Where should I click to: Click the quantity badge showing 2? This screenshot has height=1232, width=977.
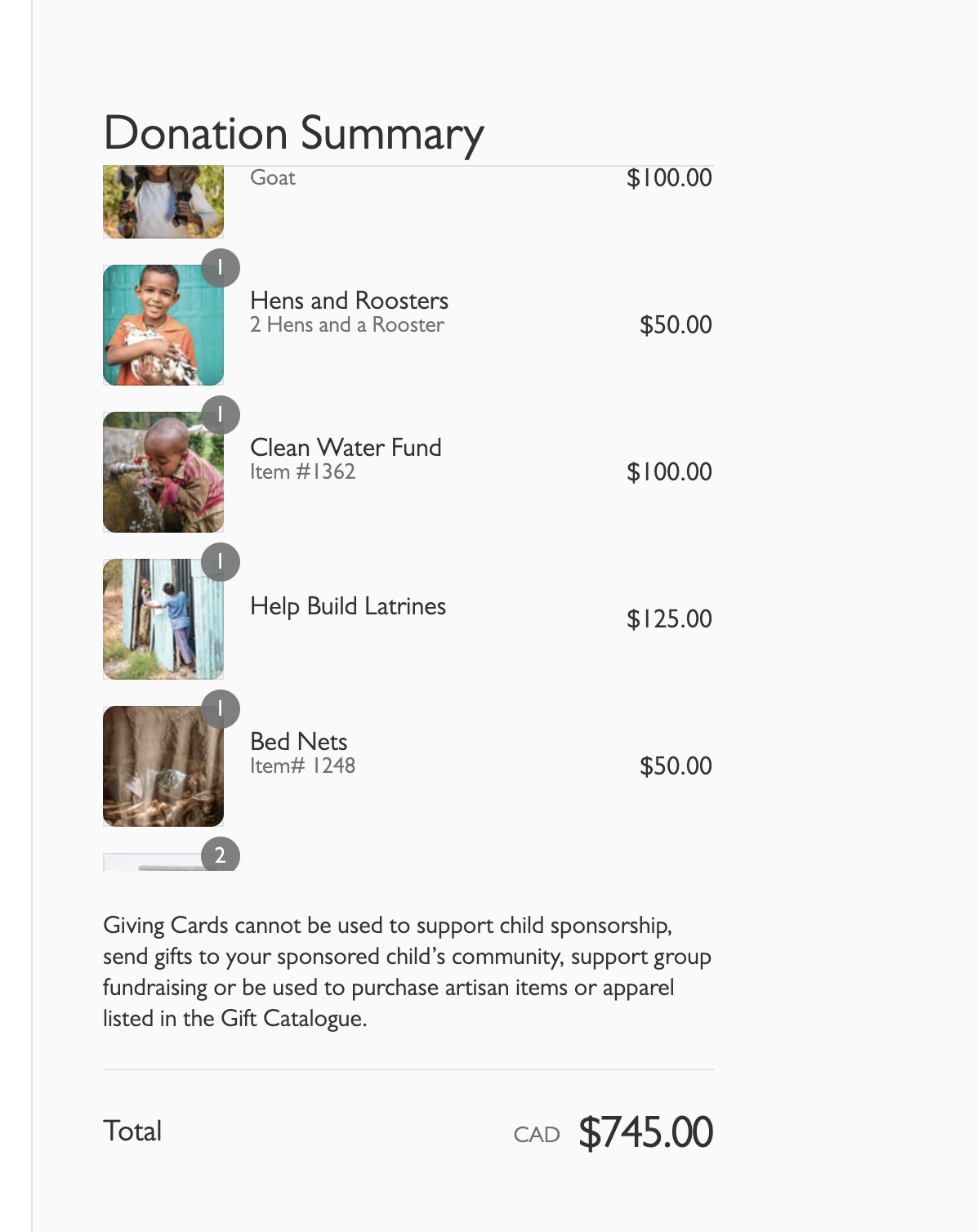point(220,855)
